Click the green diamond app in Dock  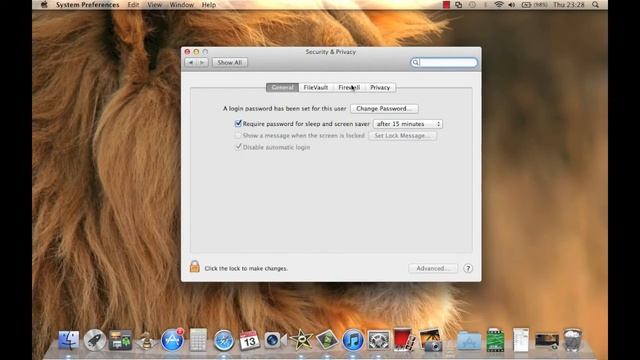click(327, 340)
